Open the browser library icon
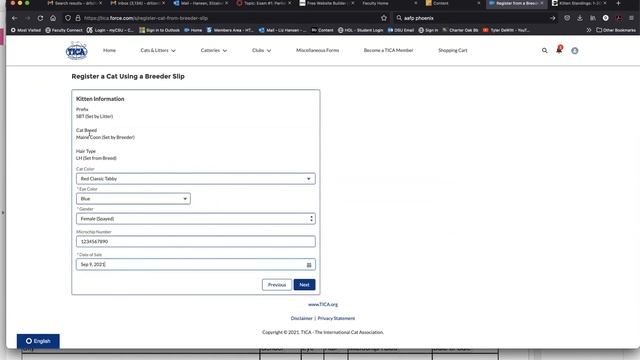The height and width of the screenshot is (360, 640). [593, 18]
